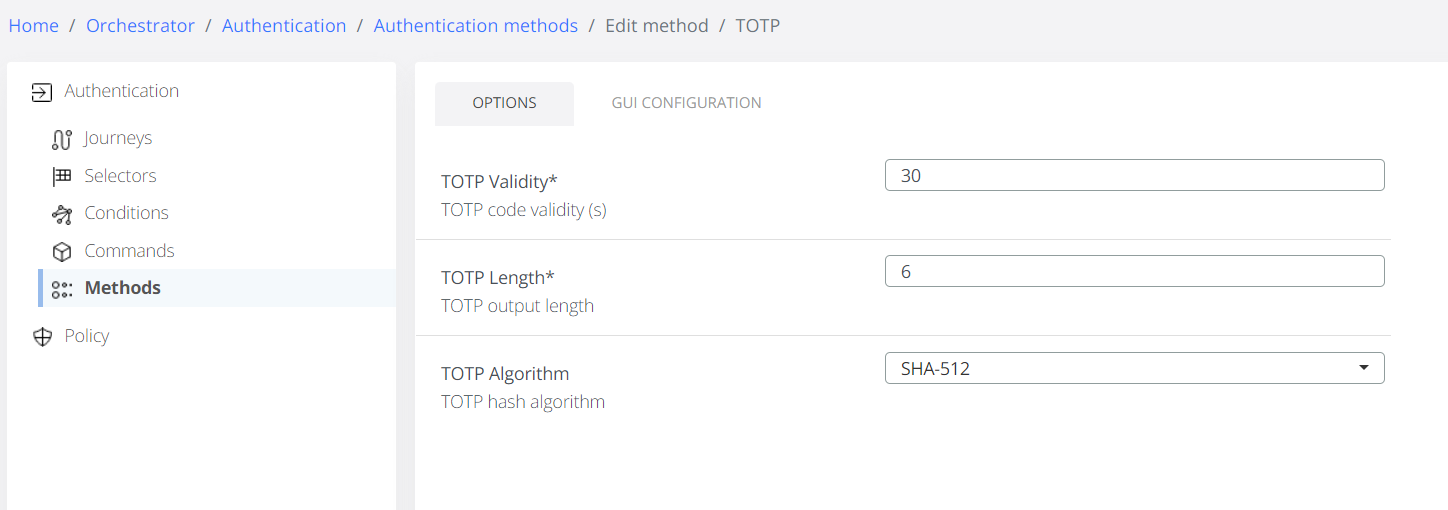Open Orchestrator breadcrumb link
This screenshot has height=510, width=1448.
pos(140,26)
